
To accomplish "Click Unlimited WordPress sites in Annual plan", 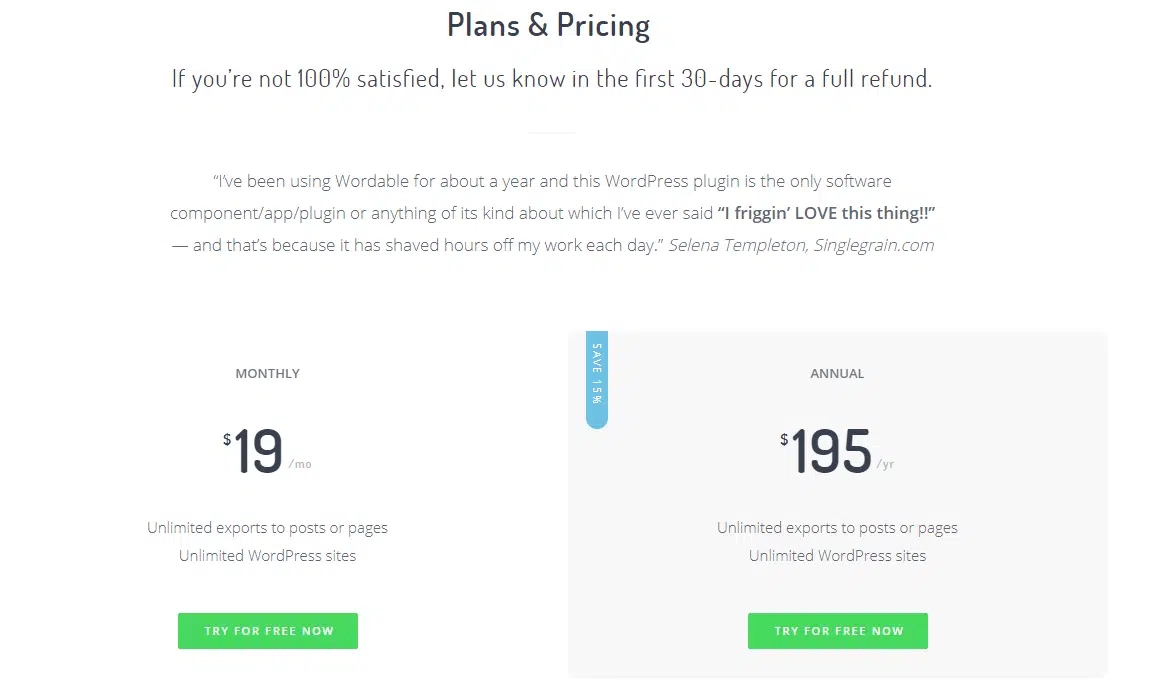I will tap(837, 555).
